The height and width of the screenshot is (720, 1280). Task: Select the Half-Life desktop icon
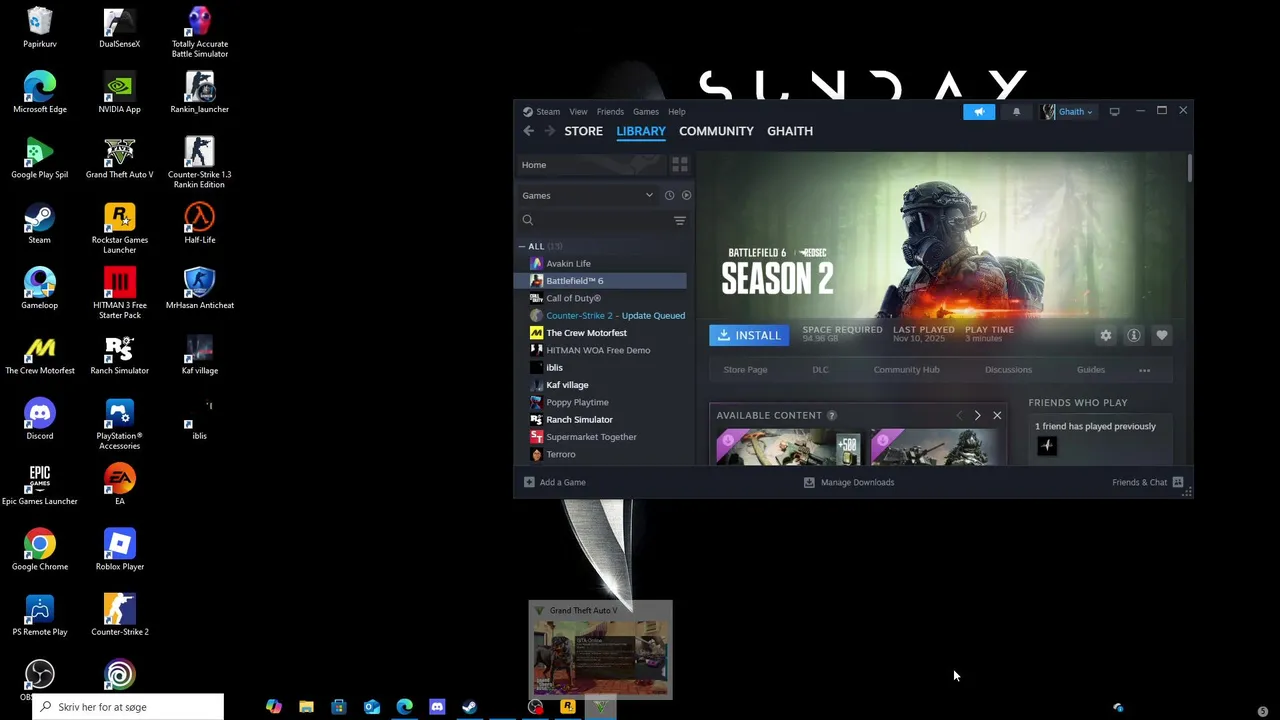(199, 224)
